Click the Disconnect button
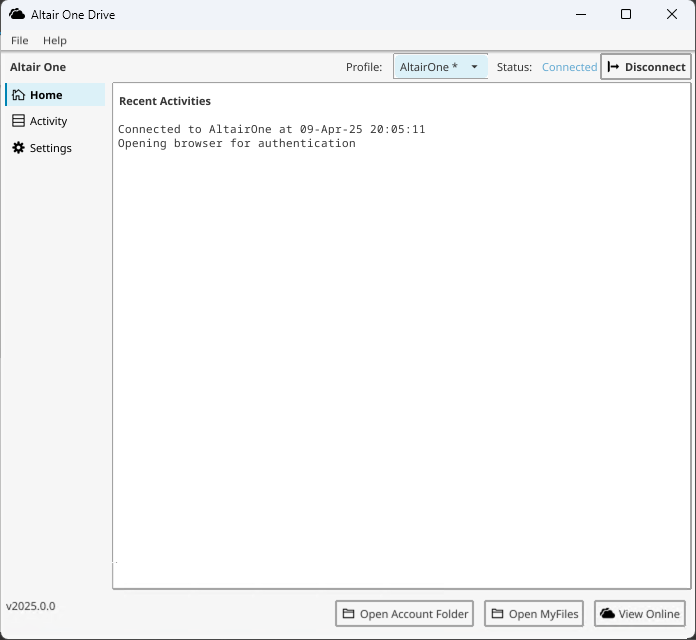 tap(646, 67)
